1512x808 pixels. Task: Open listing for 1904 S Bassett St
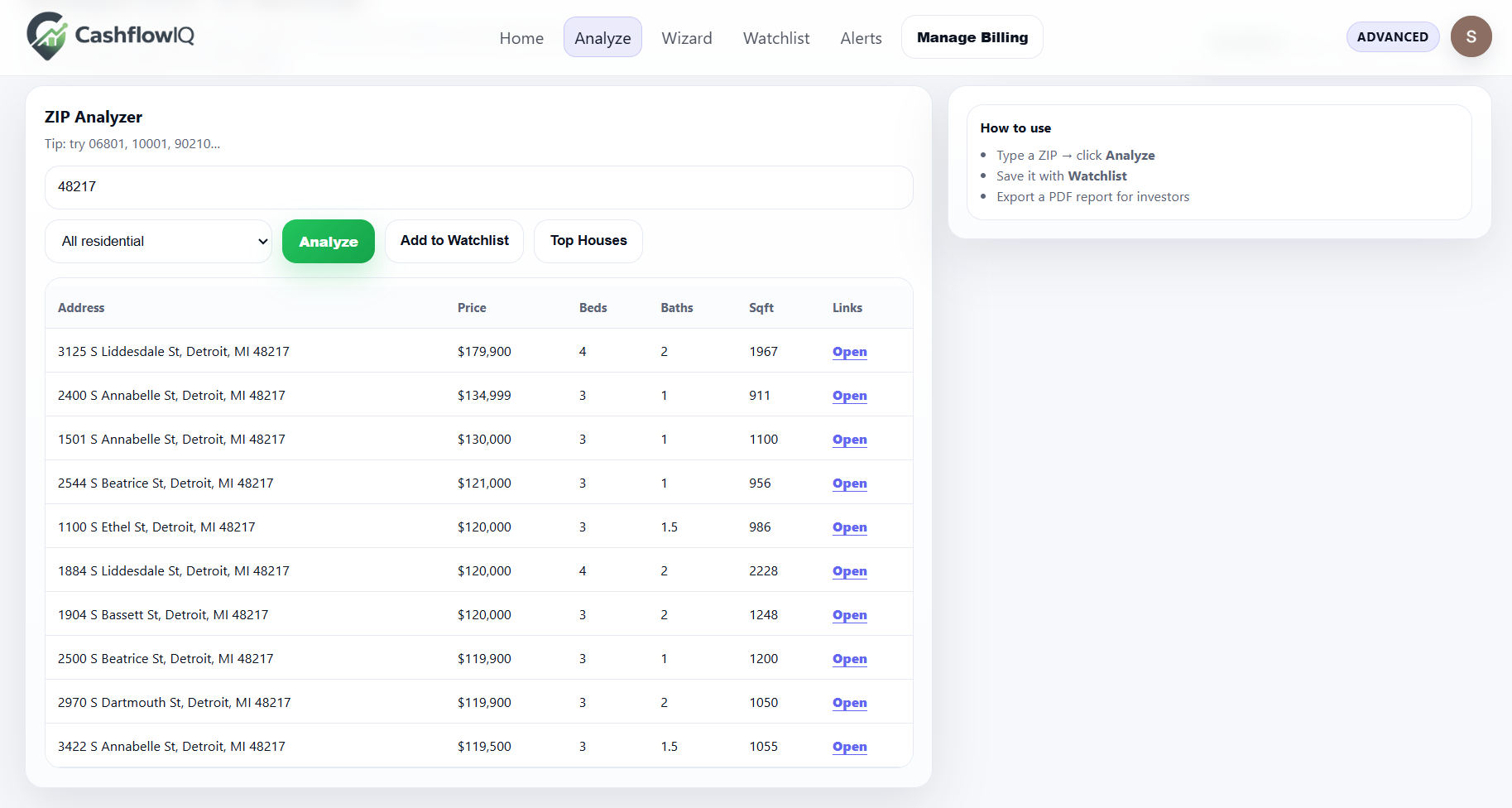pos(849,615)
